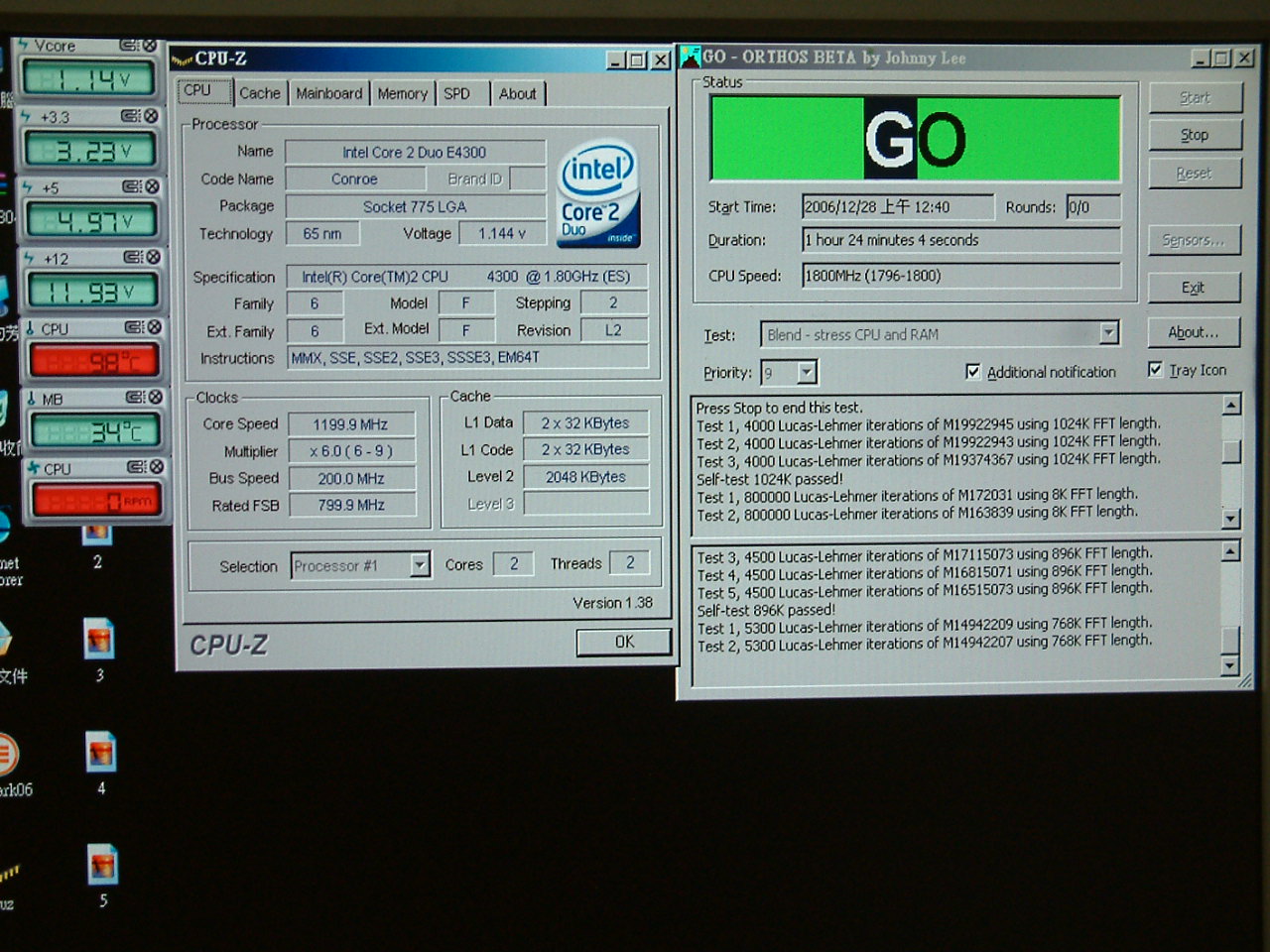
Task: Click the Vcore 1.14 V display
Action: [x=89, y=79]
